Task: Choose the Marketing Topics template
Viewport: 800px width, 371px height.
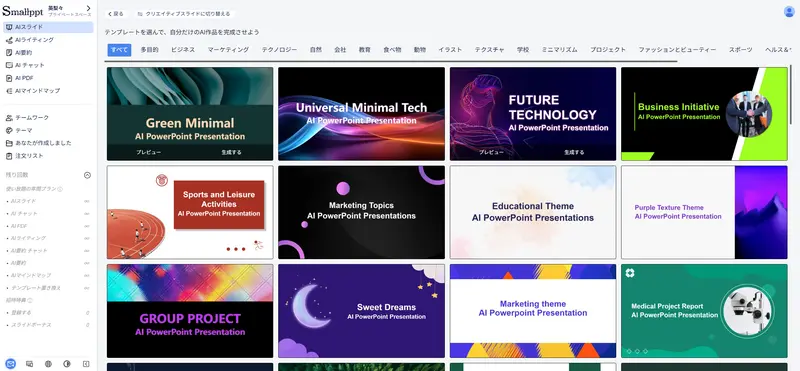Action: pyautogui.click(x=361, y=212)
